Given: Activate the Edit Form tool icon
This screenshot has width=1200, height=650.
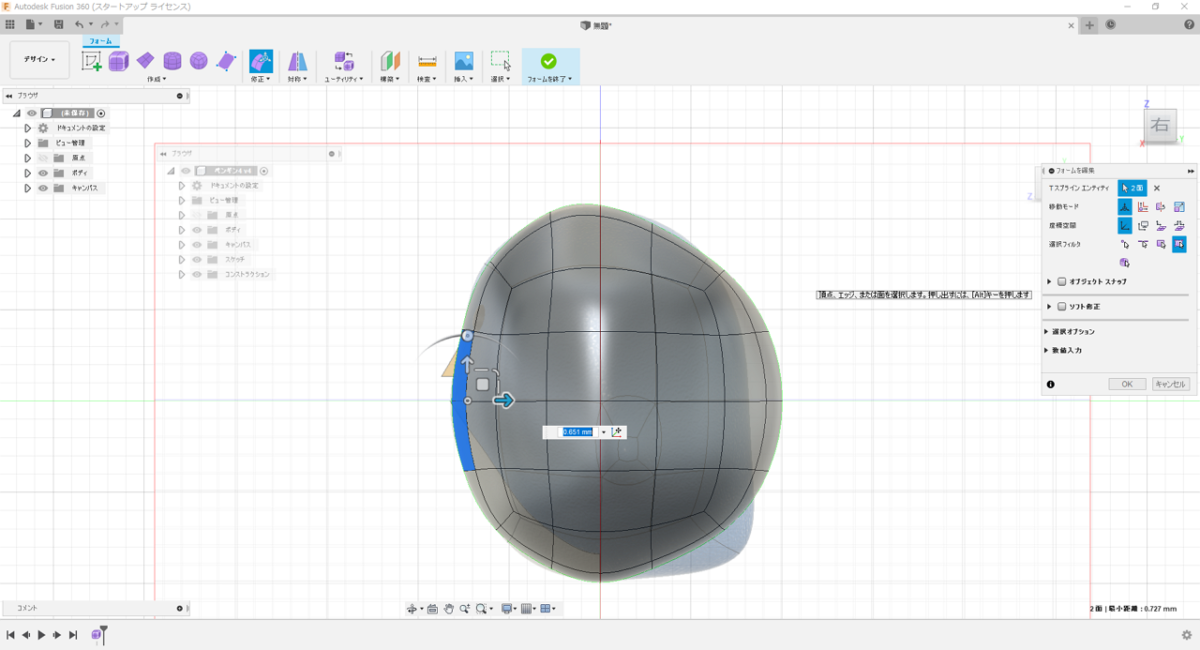Looking at the screenshot, I should point(261,61).
